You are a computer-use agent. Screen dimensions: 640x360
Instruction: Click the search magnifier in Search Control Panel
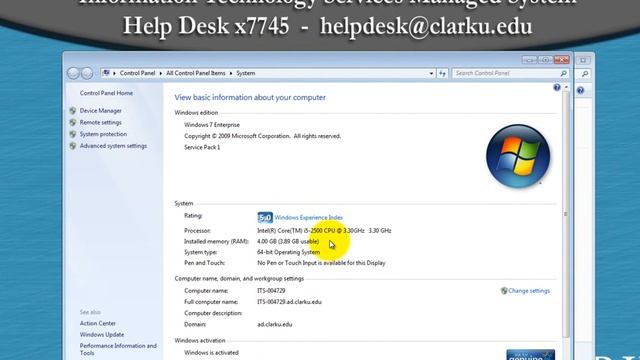(x=564, y=73)
